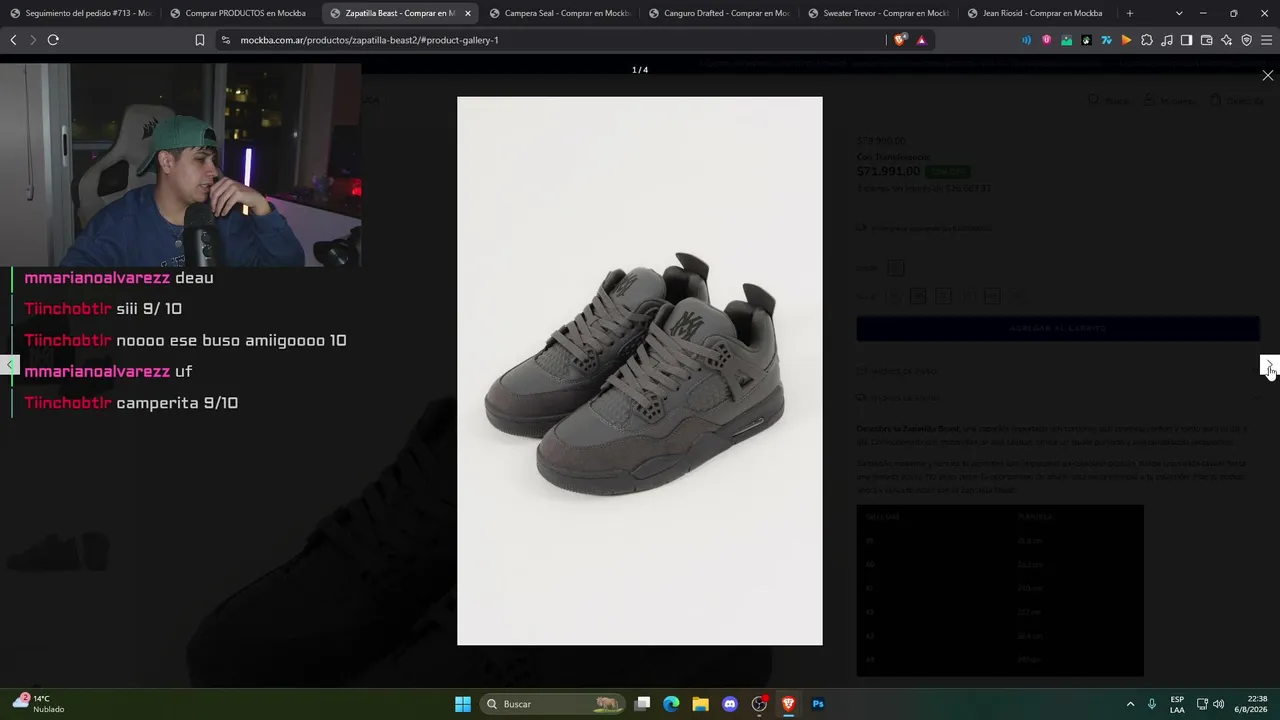The image size is (1280, 720).
Task: Go forward in browser history
Action: 32,40
